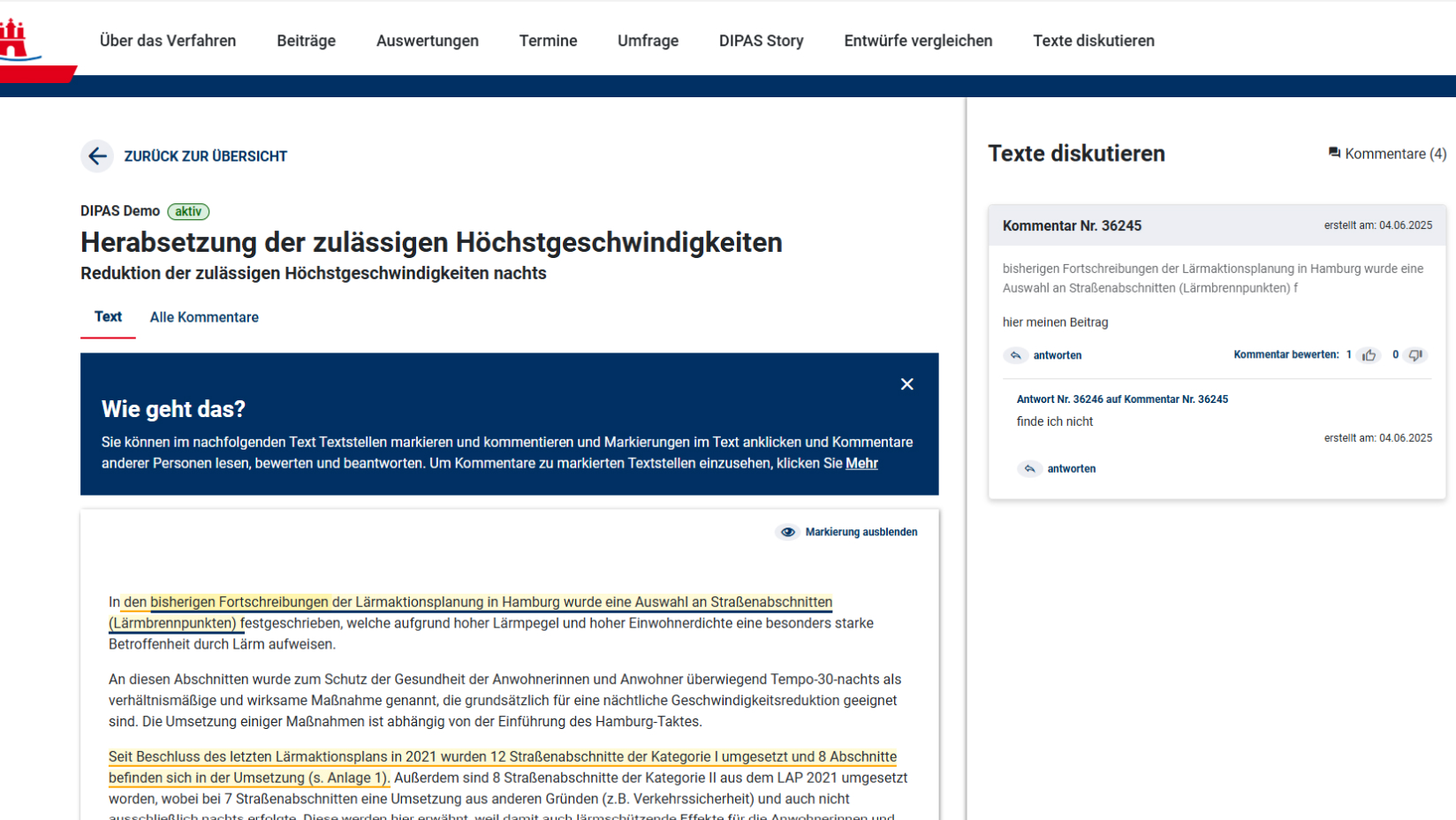
Task: Click the Mehr link in the info box
Action: point(861,463)
